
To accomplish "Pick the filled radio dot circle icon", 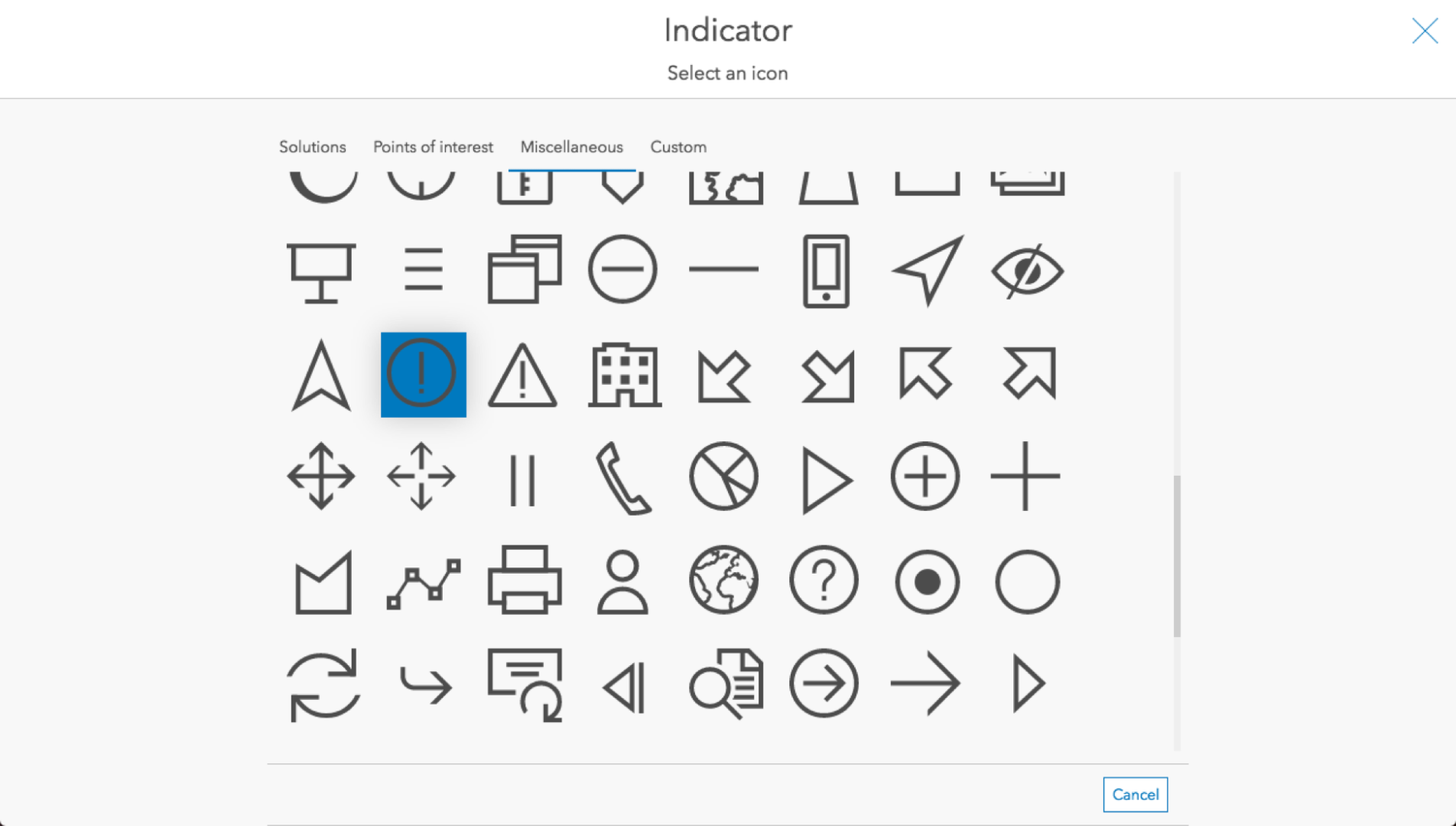I will click(x=927, y=582).
